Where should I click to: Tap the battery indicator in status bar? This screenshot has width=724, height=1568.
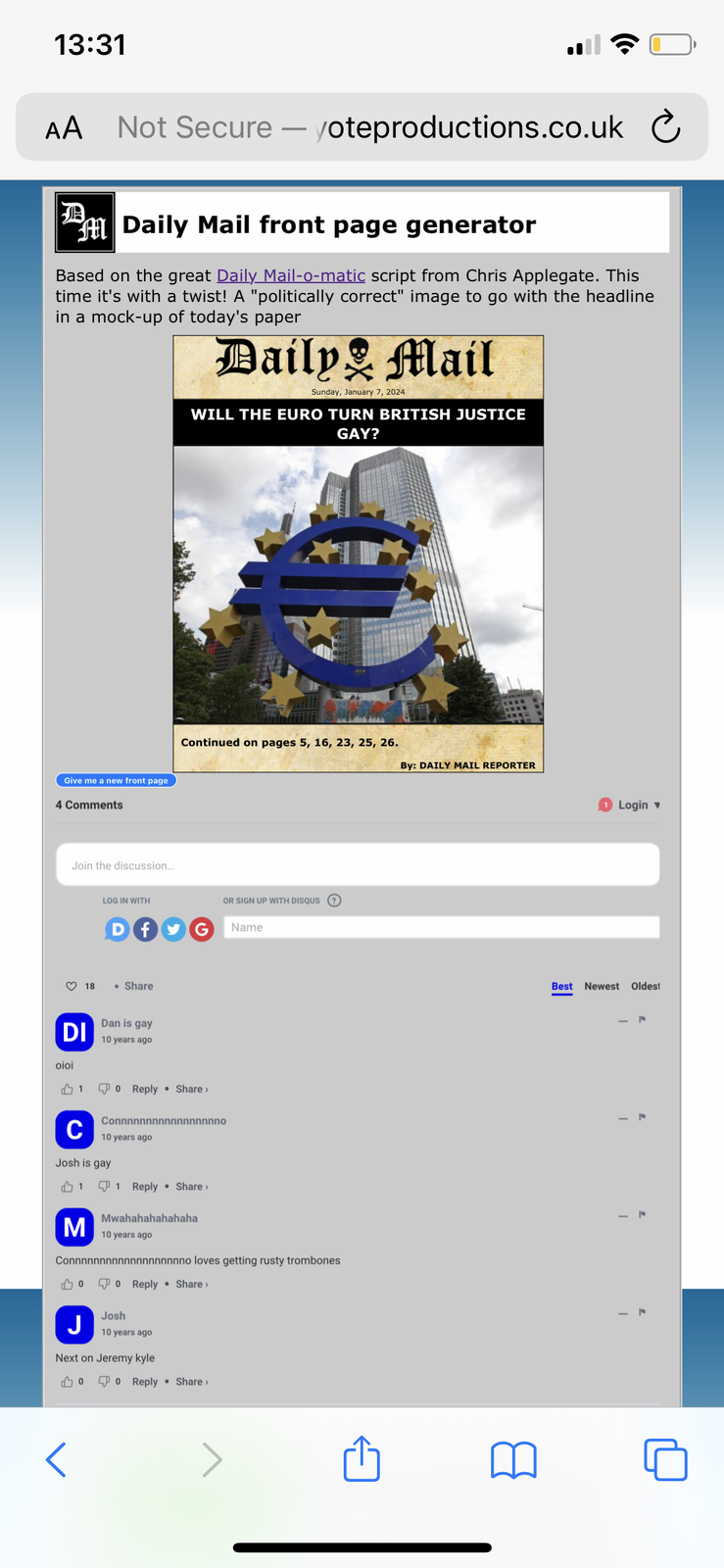pyautogui.click(x=673, y=44)
